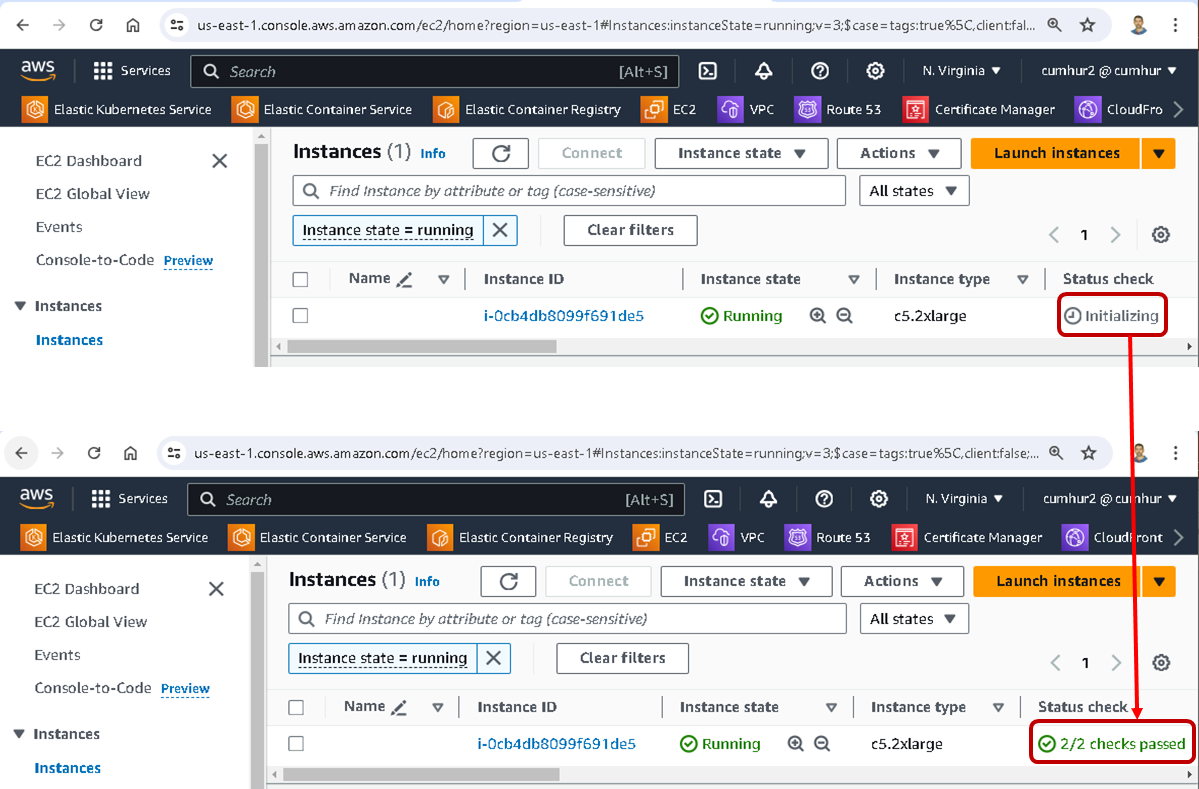Open CloudShell icon in the top console header

(707, 71)
